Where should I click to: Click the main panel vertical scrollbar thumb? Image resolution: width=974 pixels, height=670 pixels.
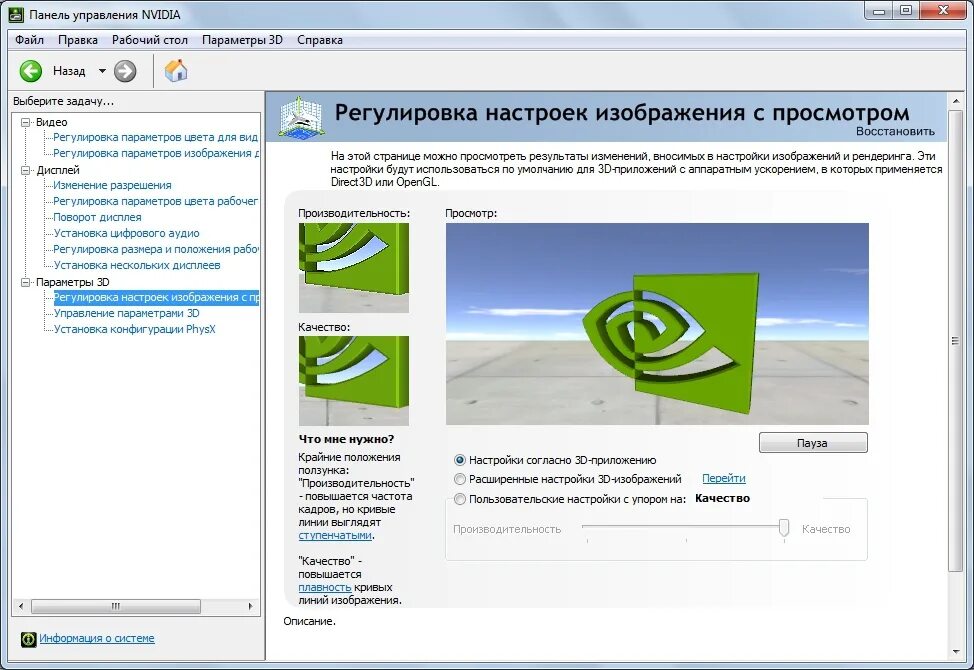point(956,340)
